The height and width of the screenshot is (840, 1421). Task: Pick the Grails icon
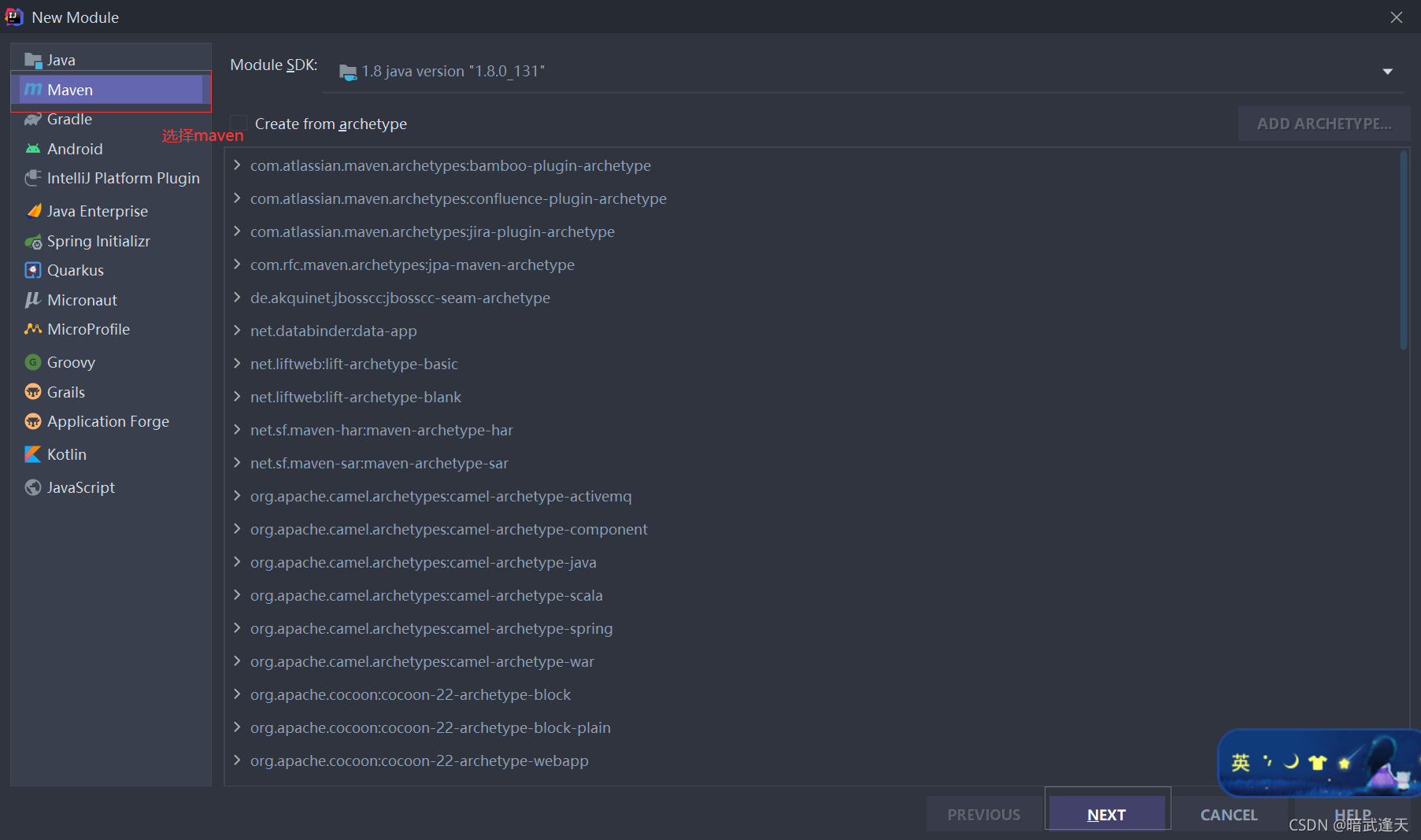click(x=33, y=392)
